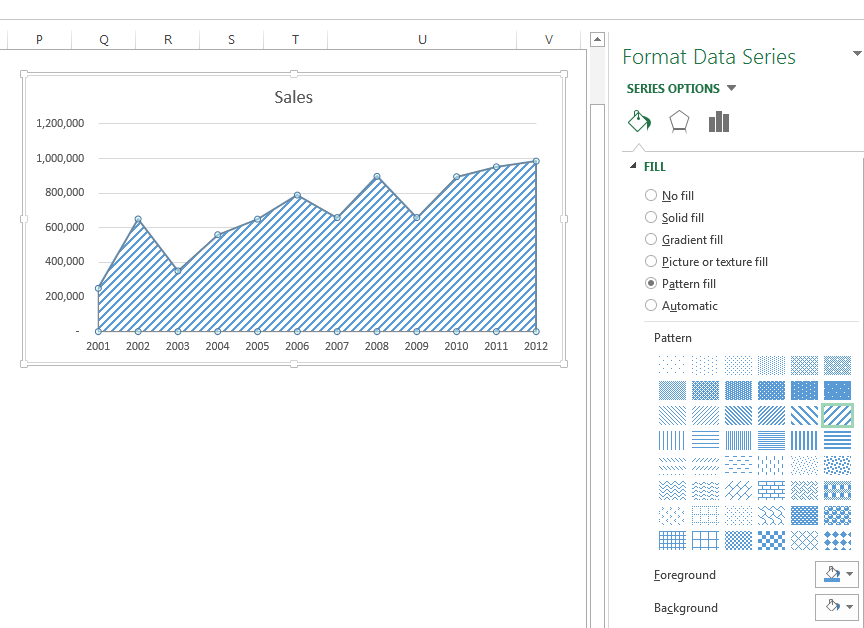Click the Foreground color button
Viewport: 864px width, 628px height.
(830, 575)
